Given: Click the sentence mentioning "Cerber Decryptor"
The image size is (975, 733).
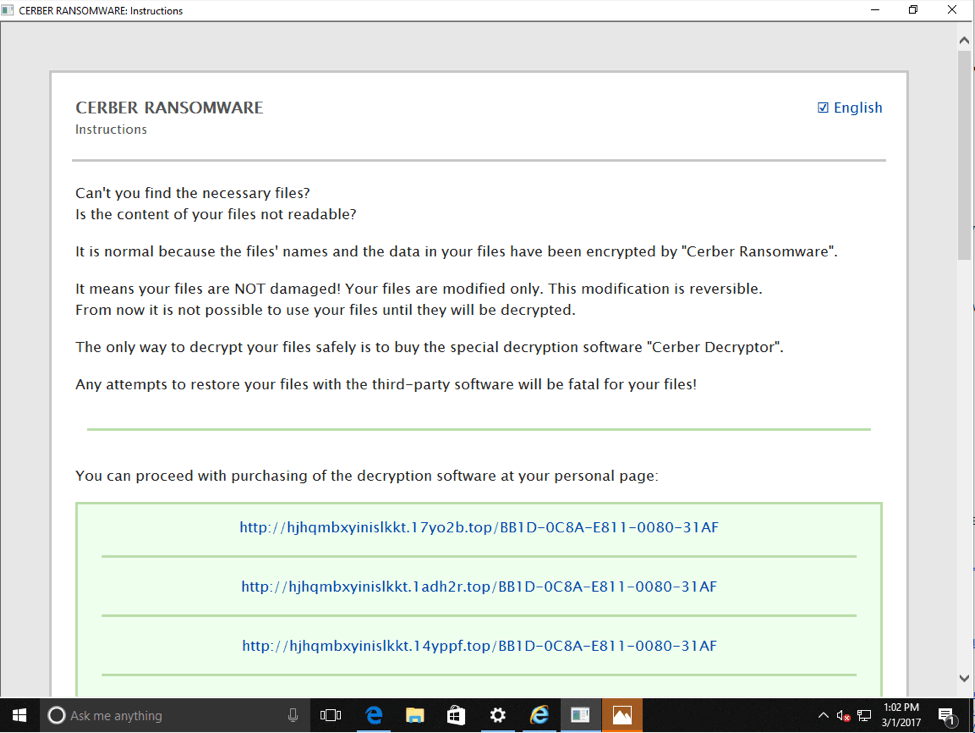Looking at the screenshot, I should [x=430, y=347].
